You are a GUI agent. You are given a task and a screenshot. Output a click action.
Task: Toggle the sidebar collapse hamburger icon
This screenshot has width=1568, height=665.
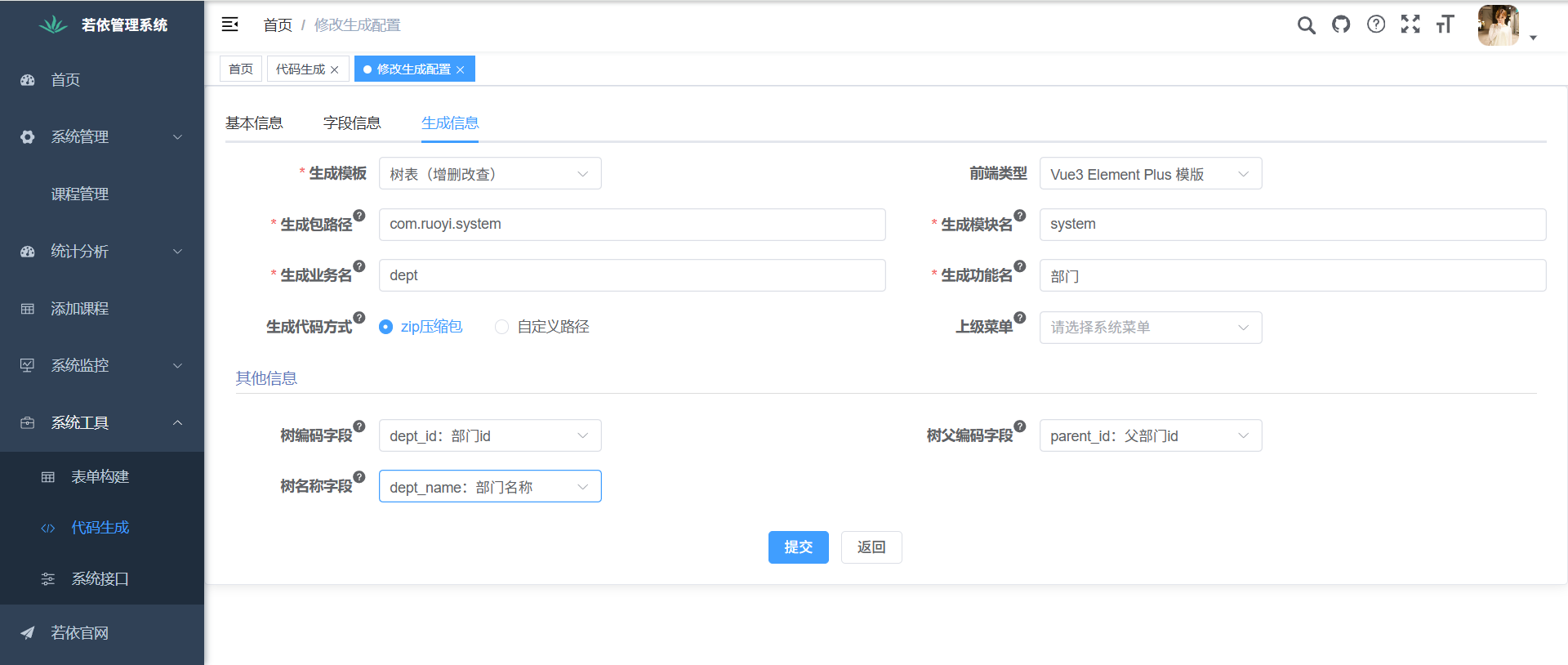click(230, 25)
